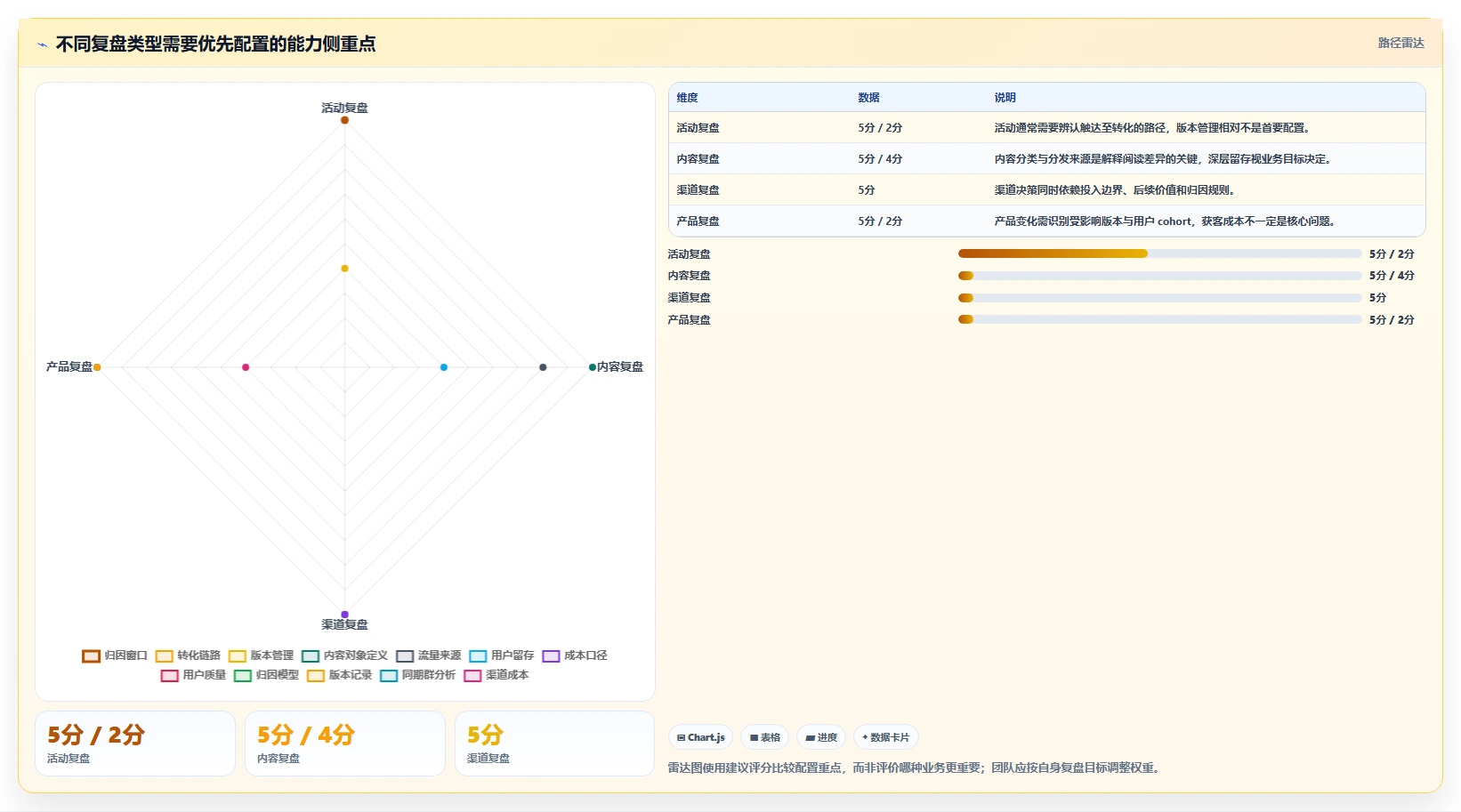Click the 5分 / 4分 table data cell

coord(880,159)
